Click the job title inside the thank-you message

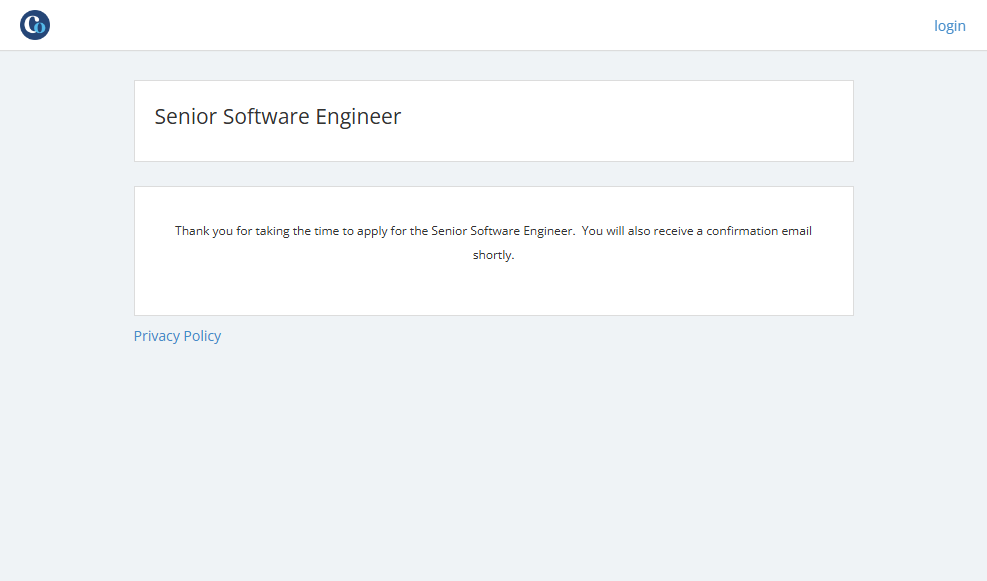[x=502, y=231]
